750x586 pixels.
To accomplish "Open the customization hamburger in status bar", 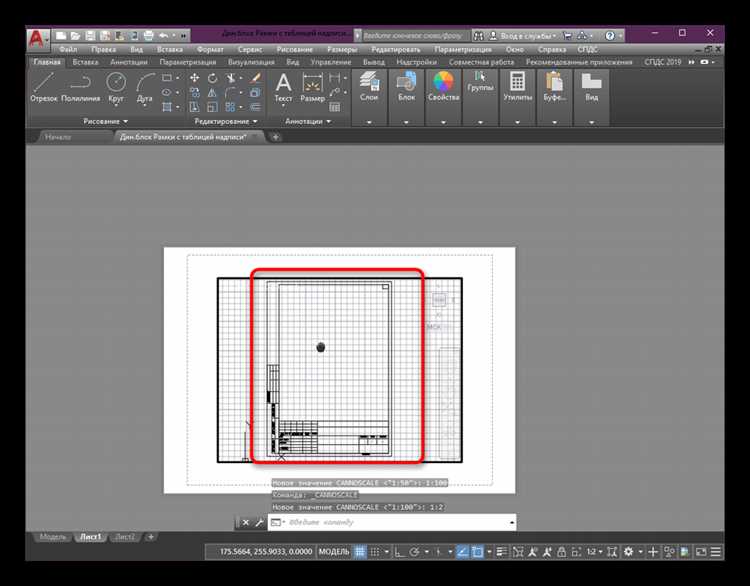I will click(x=716, y=552).
